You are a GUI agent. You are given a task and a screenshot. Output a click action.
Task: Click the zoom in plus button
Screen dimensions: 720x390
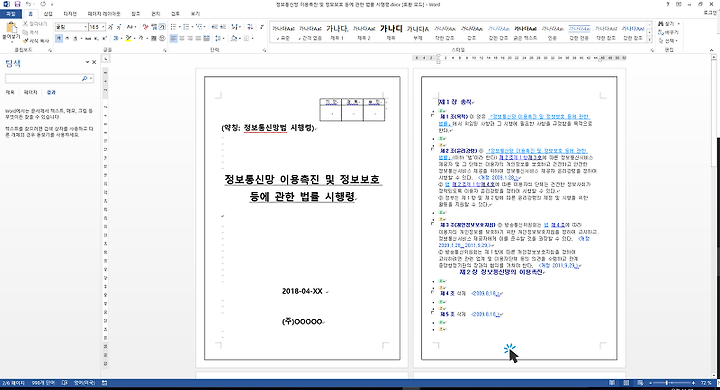(693, 383)
